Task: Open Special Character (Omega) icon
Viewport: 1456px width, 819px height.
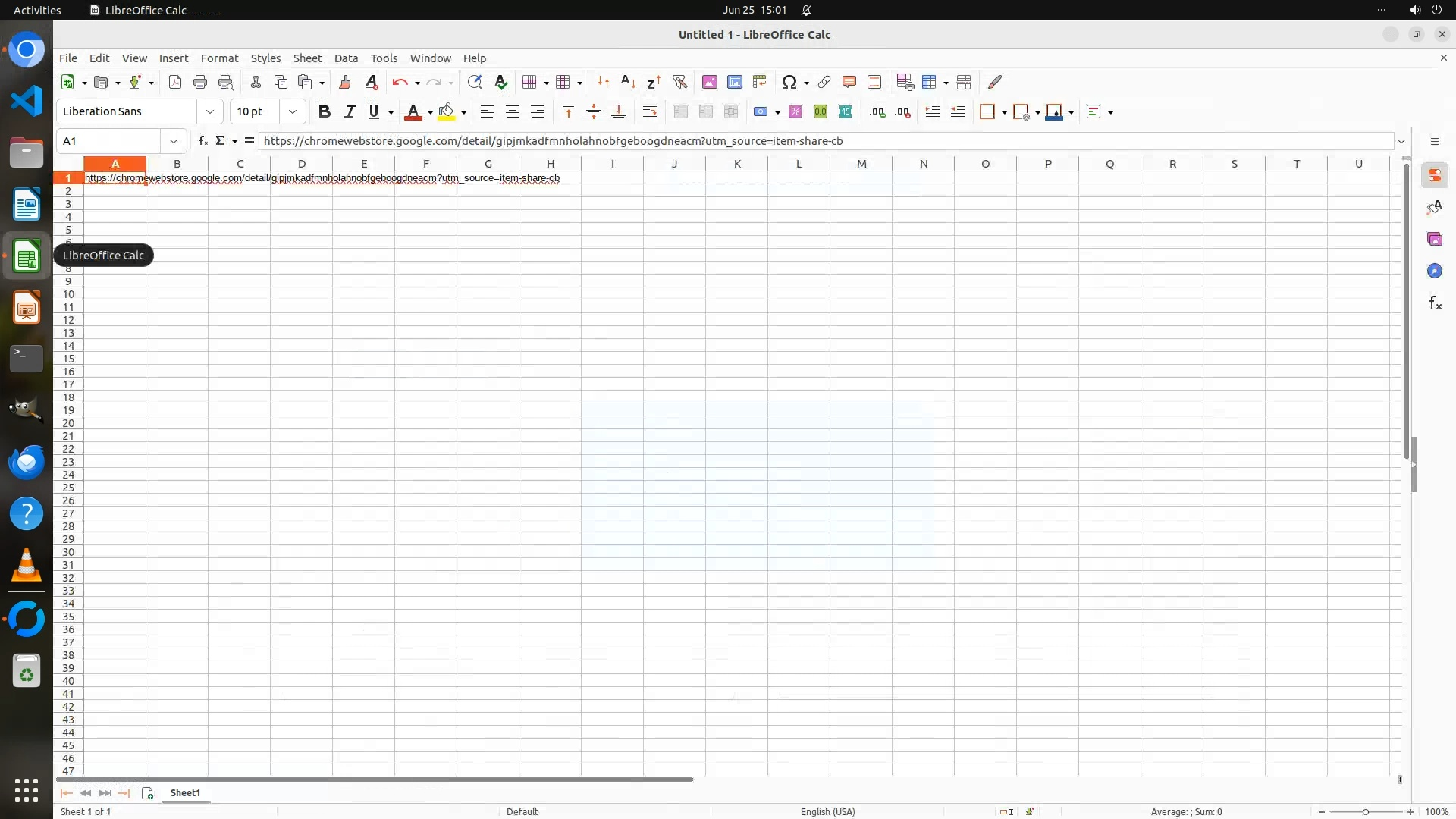Action: pyautogui.click(x=789, y=82)
